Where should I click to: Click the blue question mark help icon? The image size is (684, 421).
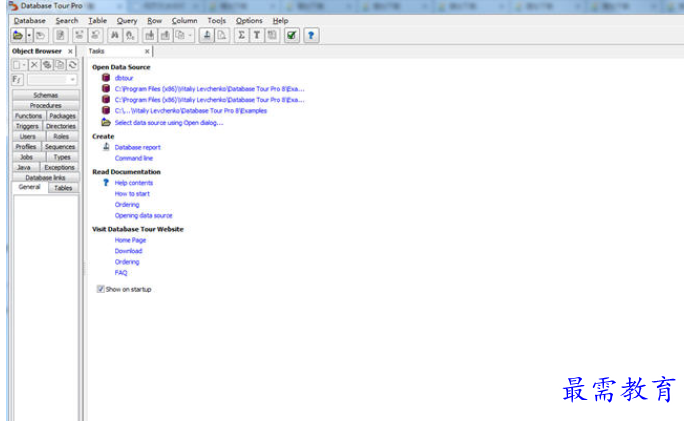(311, 35)
